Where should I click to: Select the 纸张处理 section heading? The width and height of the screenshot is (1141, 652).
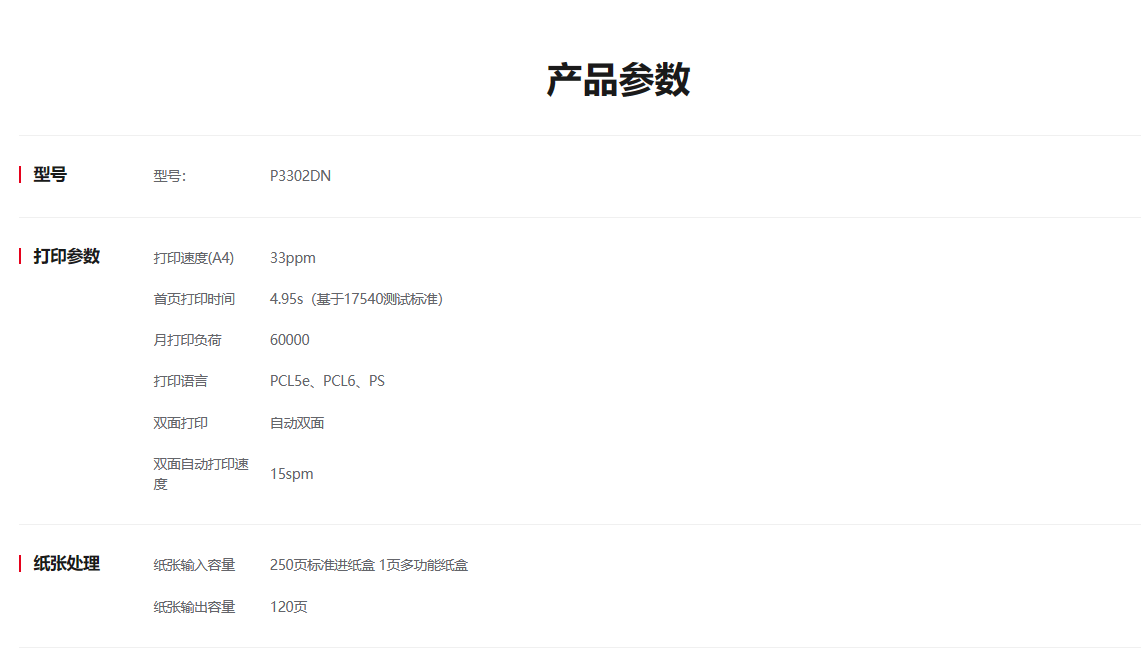pyautogui.click(x=66, y=563)
